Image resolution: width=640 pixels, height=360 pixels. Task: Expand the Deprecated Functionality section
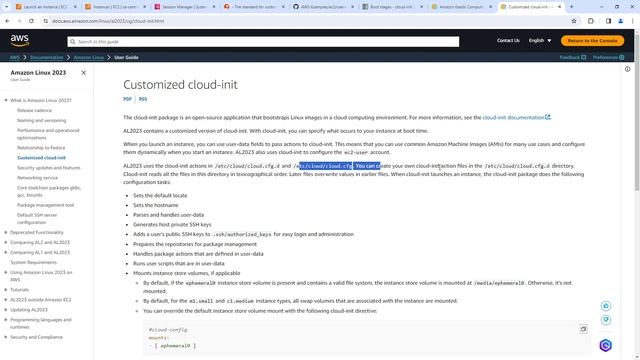tap(6, 233)
